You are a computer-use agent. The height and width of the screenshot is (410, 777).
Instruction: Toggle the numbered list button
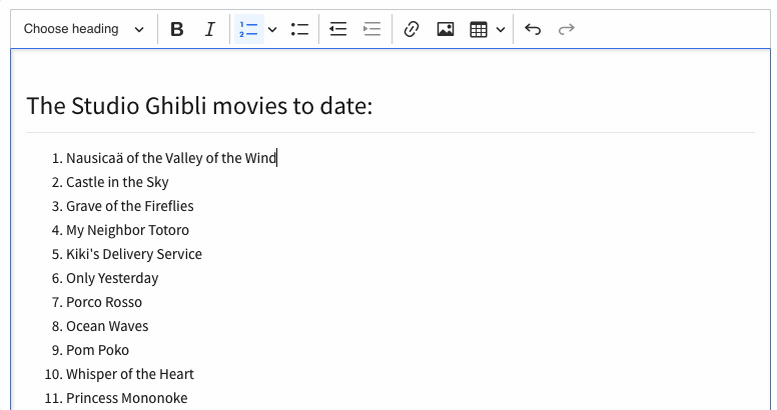click(x=248, y=29)
